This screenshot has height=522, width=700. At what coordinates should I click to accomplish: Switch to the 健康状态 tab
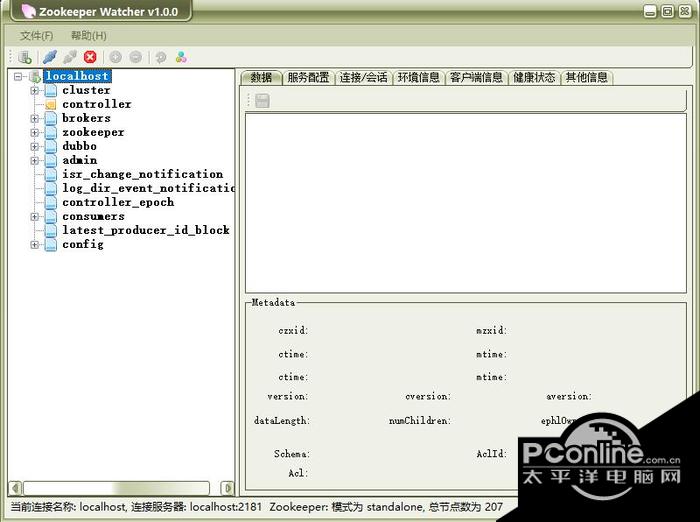534,78
